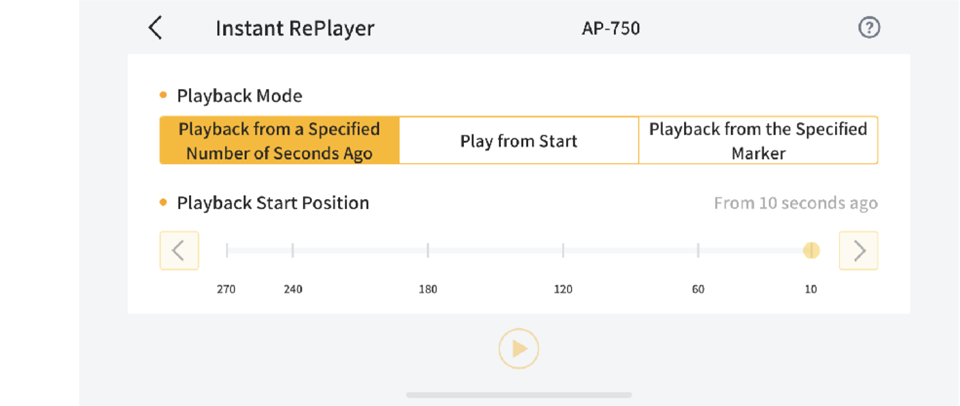The width and height of the screenshot is (960, 406).
Task: Step playback position earlier with left arrow
Action: coord(179,251)
